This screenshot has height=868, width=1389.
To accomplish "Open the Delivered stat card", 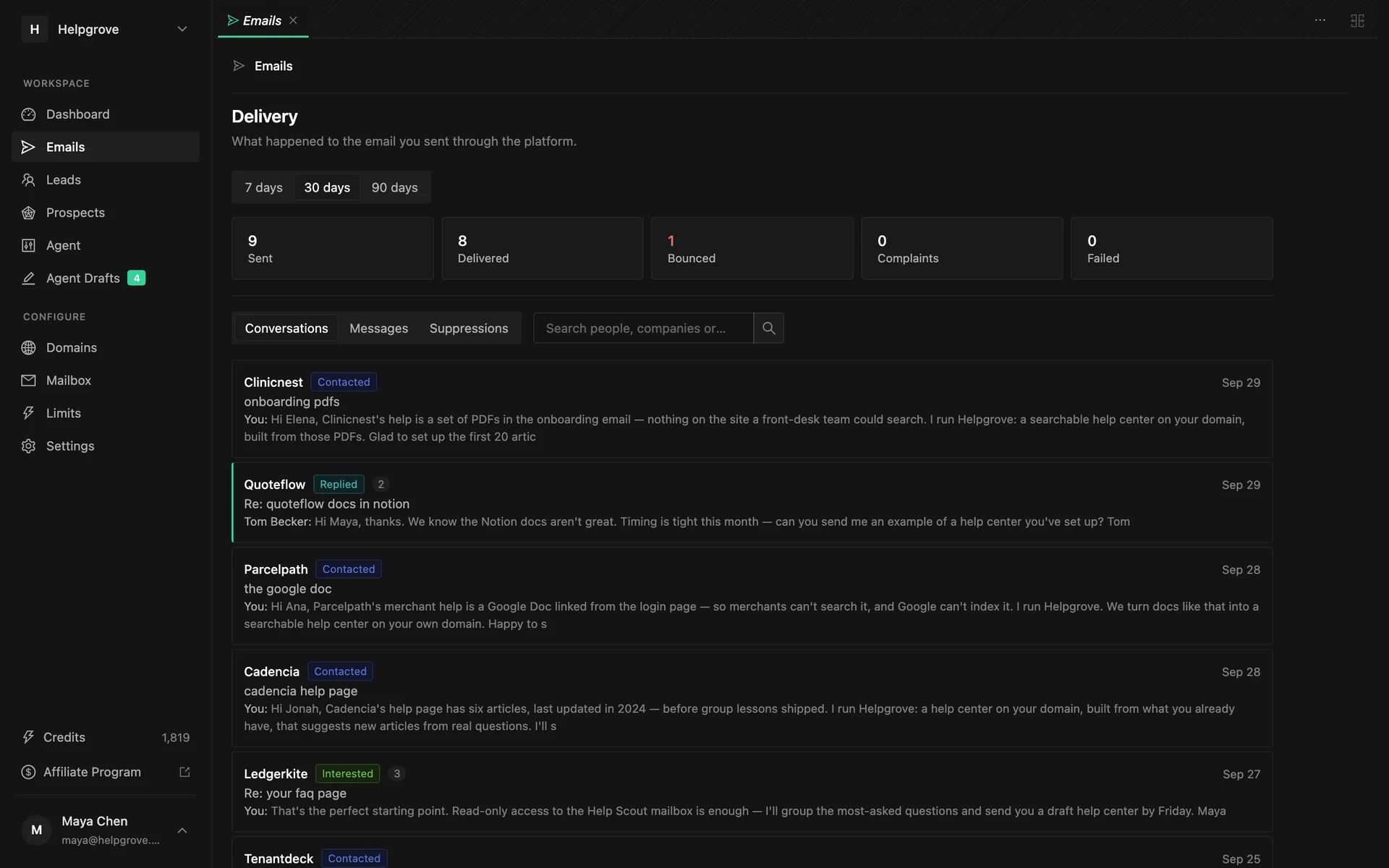I will point(543,248).
